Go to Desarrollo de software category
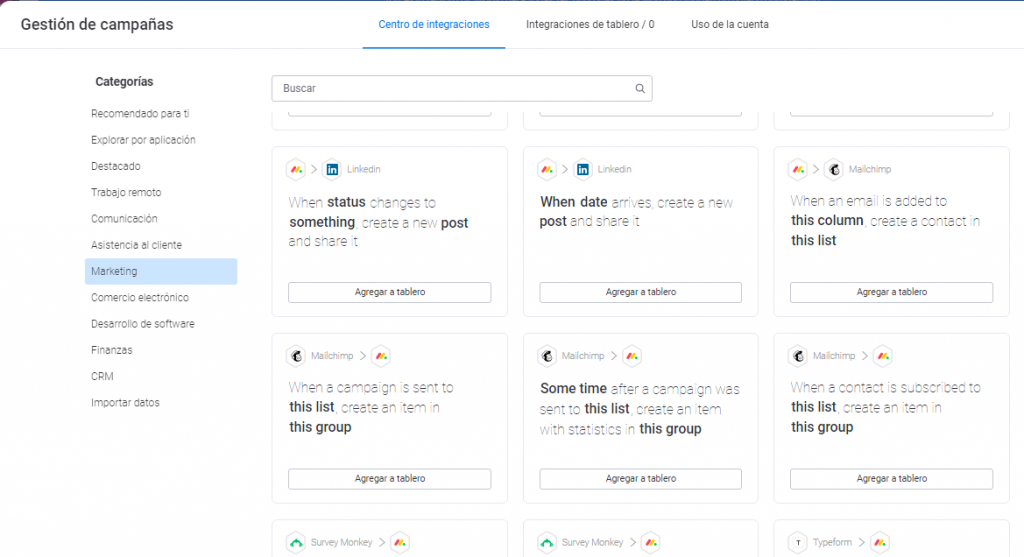This screenshot has height=557, width=1024. point(143,324)
